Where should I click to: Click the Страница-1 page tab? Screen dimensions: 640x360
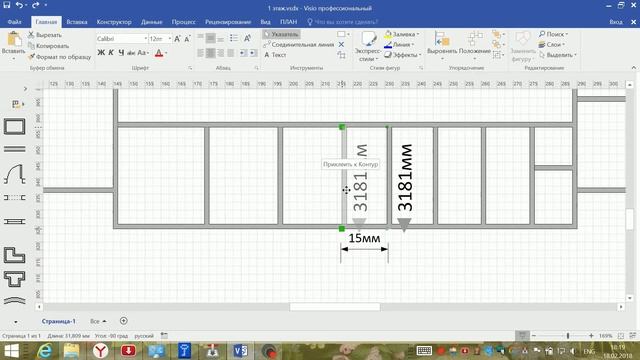58,321
